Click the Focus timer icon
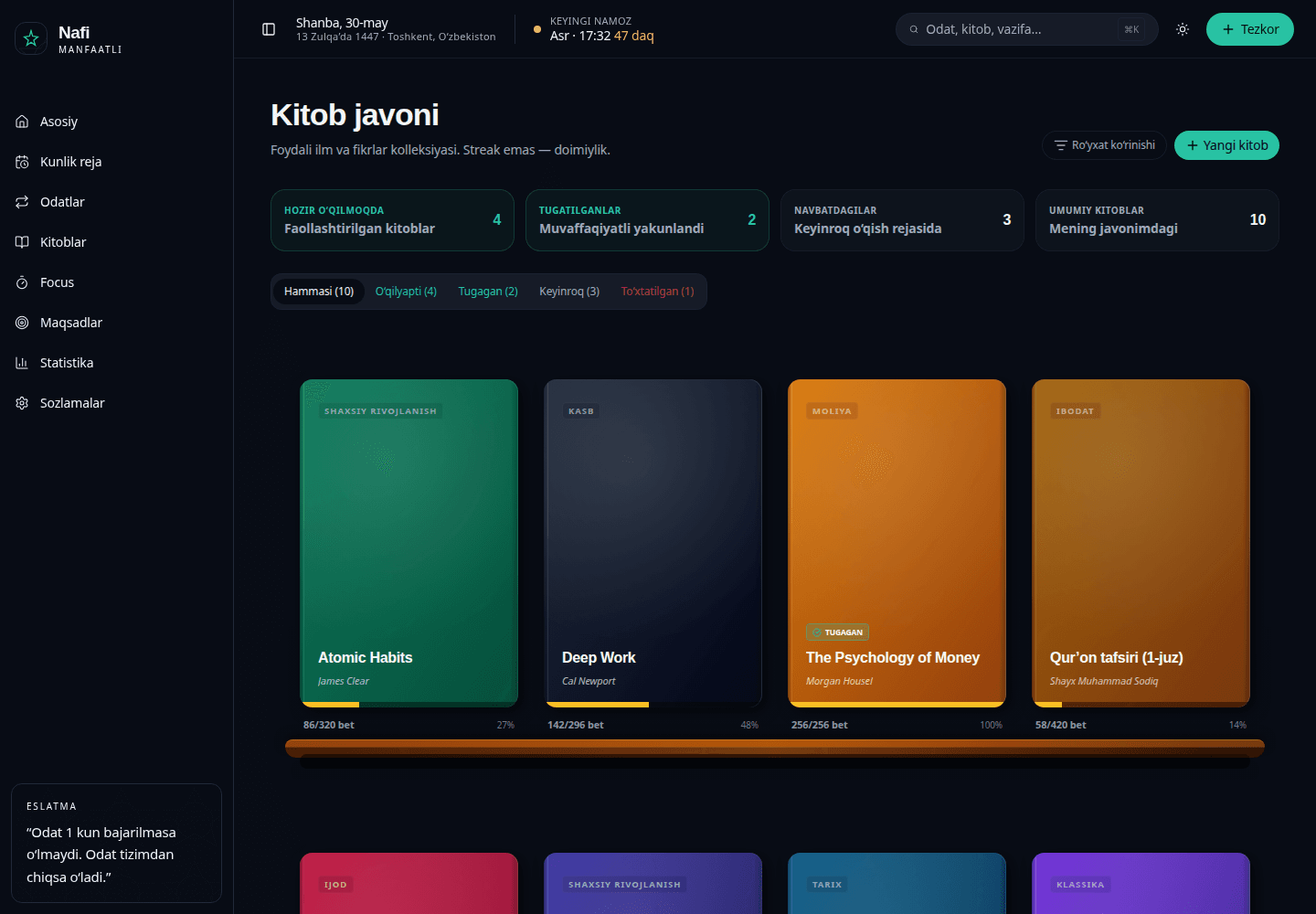Image resolution: width=1316 pixels, height=914 pixels. (x=22, y=282)
